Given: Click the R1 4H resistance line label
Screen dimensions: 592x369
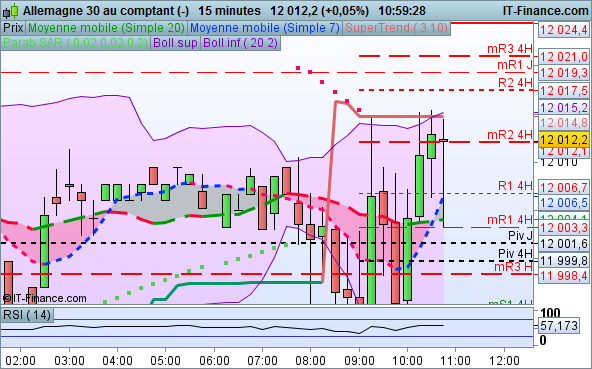Looking at the screenshot, I should click(515, 186).
